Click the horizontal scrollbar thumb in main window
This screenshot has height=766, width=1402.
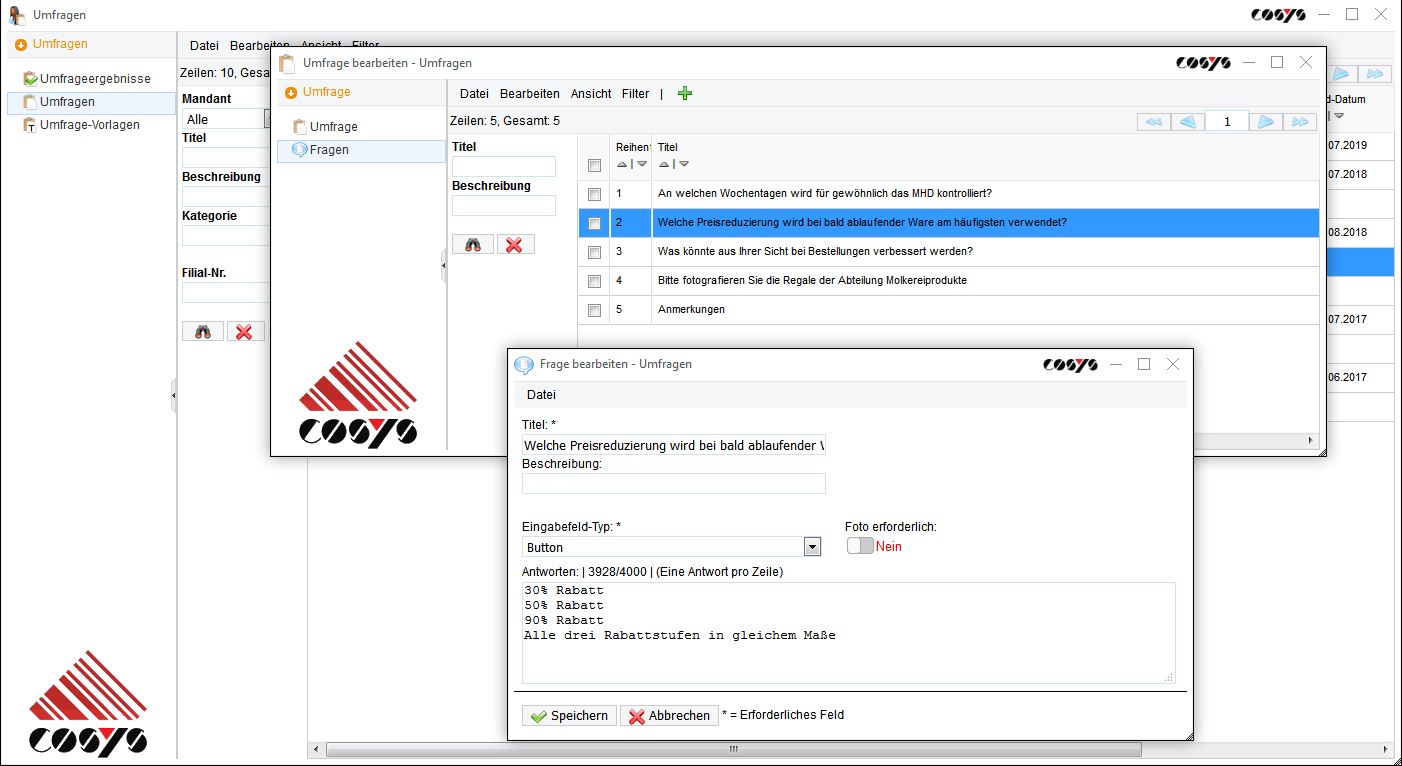[x=733, y=749]
